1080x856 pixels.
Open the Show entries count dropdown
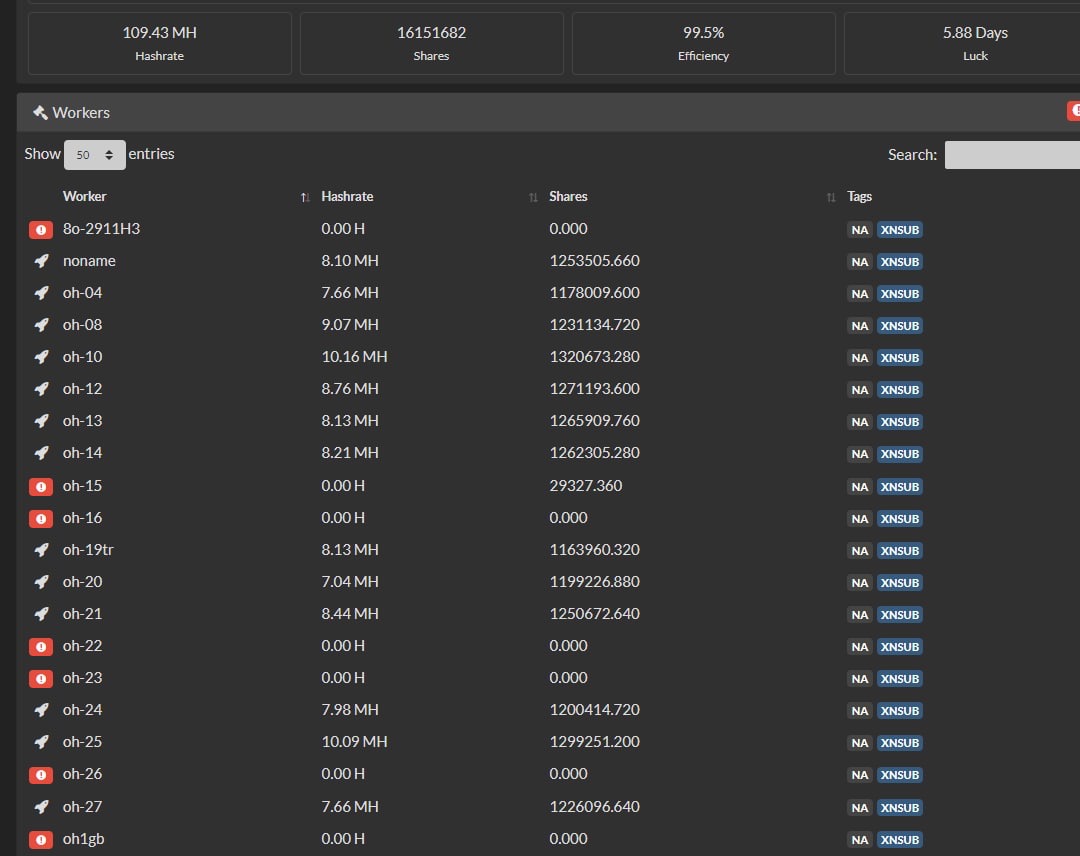[95, 155]
